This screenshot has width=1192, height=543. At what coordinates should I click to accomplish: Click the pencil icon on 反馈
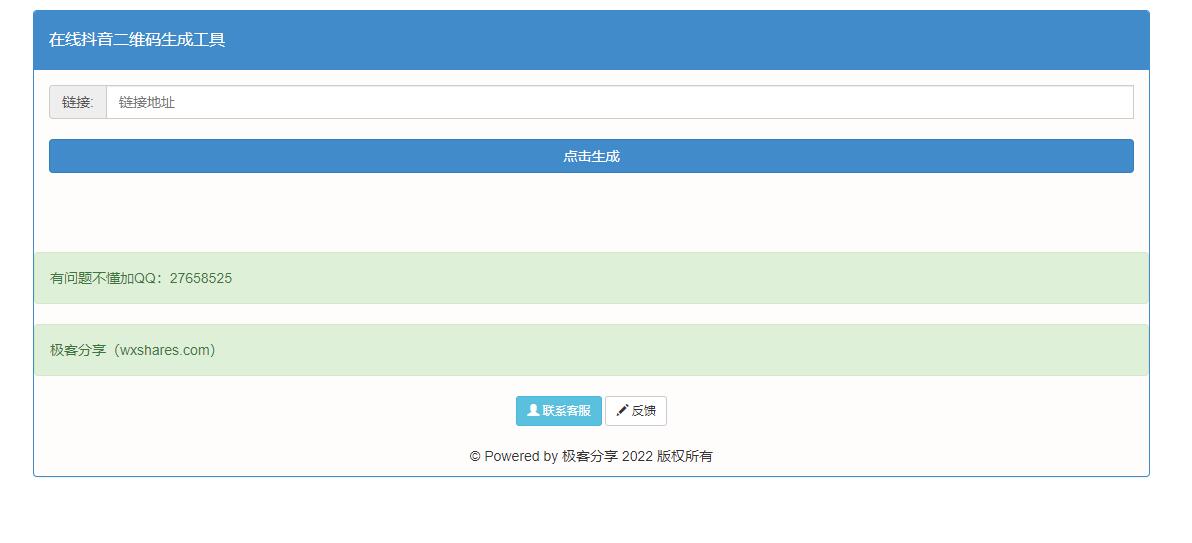click(x=622, y=410)
